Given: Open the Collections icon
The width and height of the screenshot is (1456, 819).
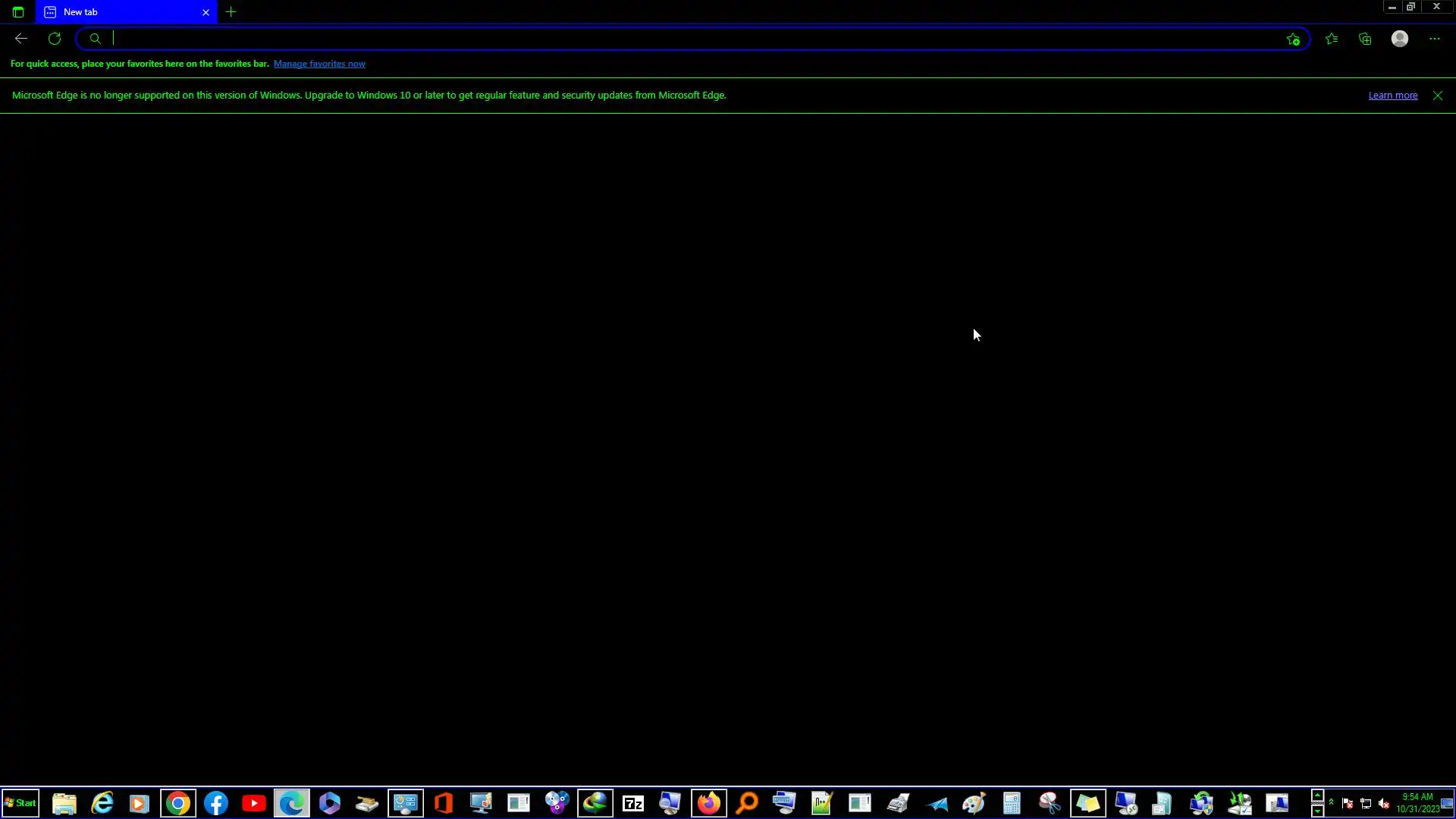Looking at the screenshot, I should click(1365, 39).
